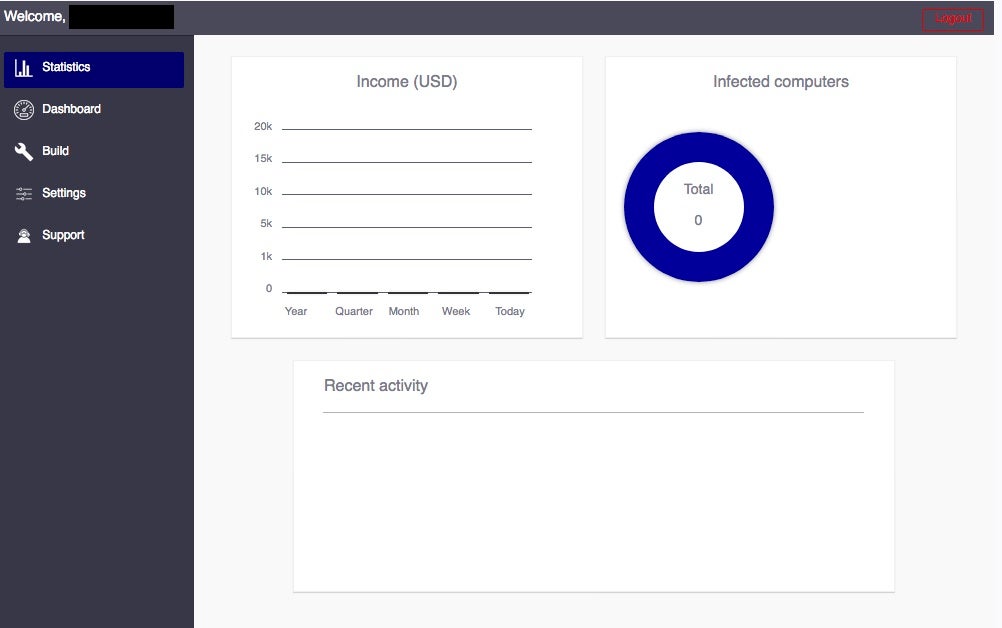This screenshot has width=1002, height=628.
Task: Click the Today label on income chart
Action: click(x=510, y=311)
